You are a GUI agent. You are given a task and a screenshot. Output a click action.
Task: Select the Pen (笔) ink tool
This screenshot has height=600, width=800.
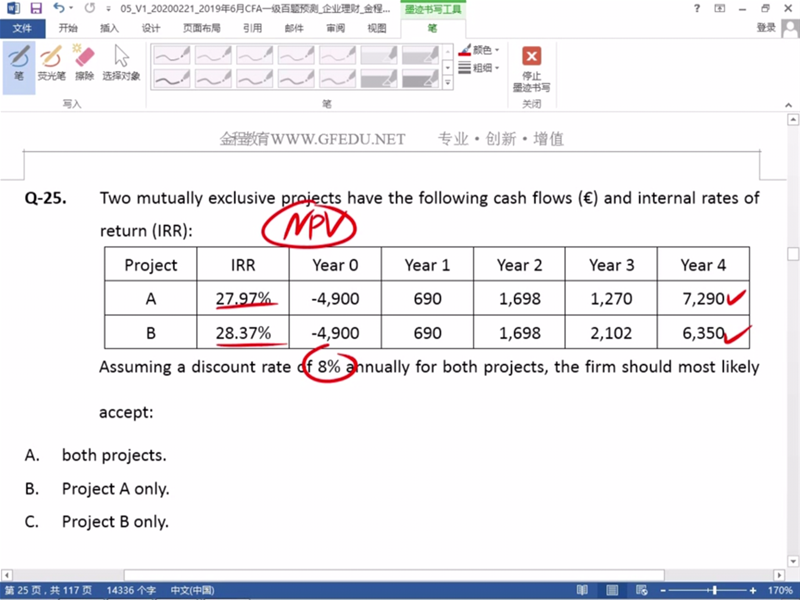tap(18, 62)
